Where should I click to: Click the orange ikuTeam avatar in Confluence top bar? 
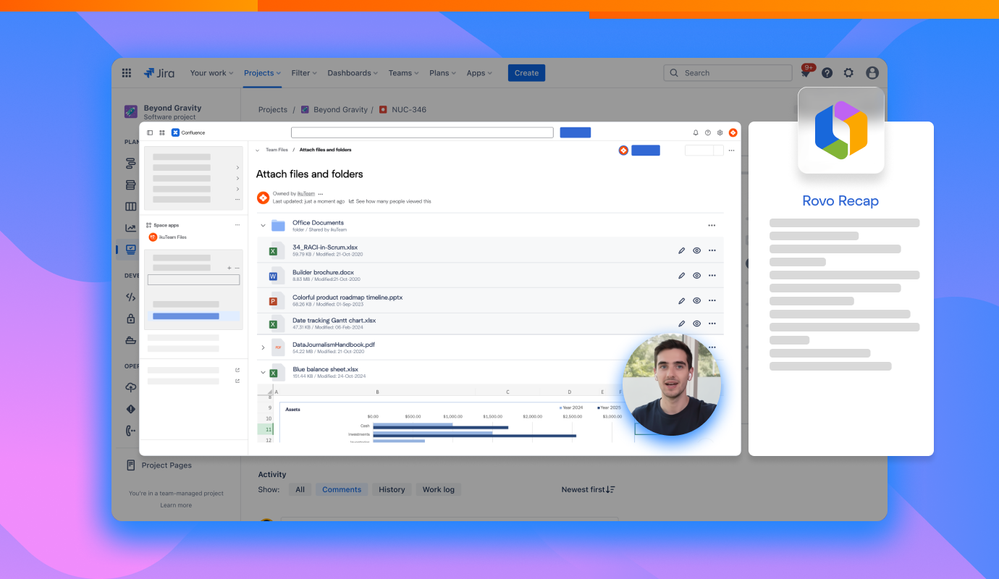click(733, 132)
